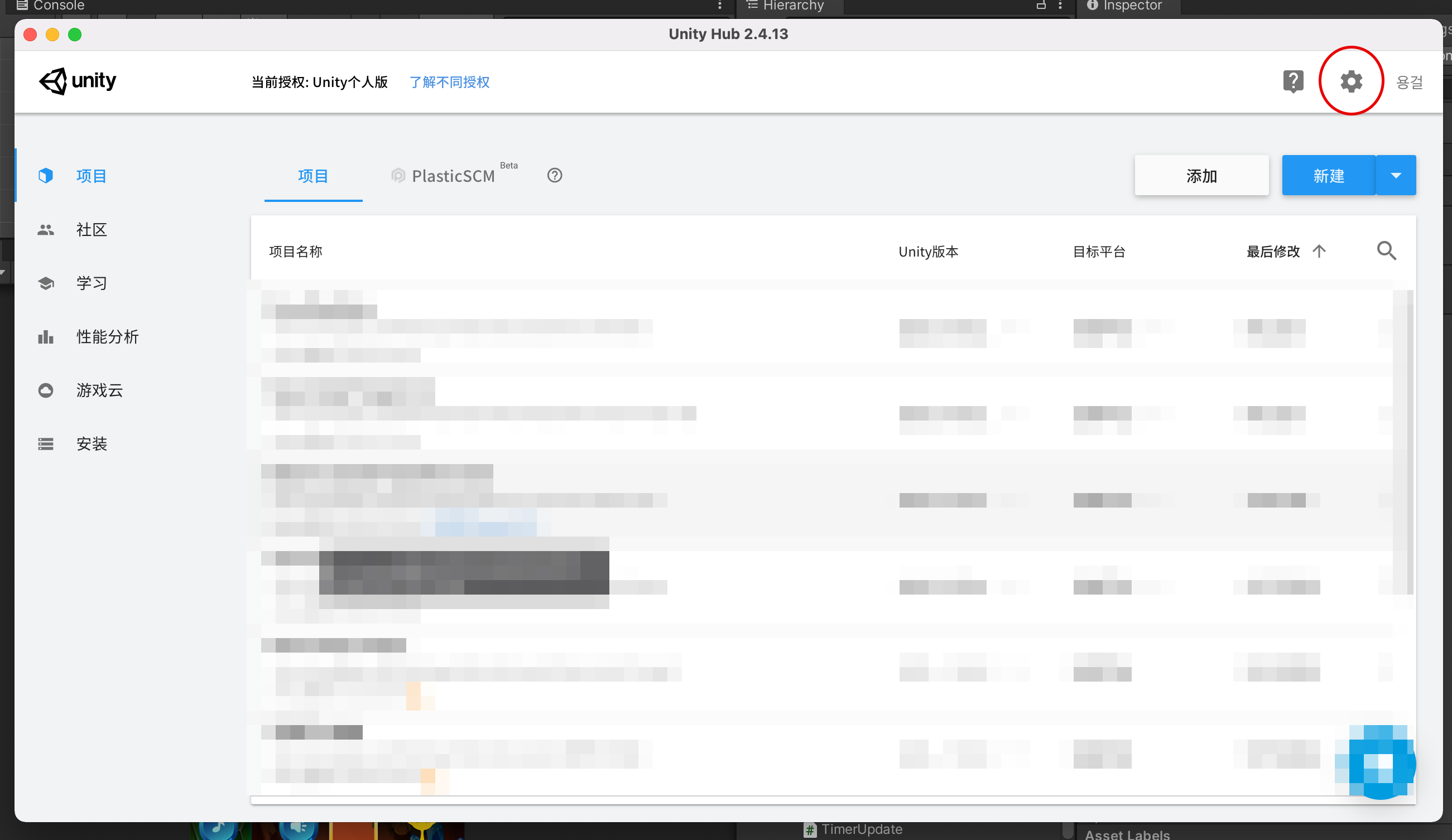
Task: Click the help question mark icon
Action: [1293, 81]
